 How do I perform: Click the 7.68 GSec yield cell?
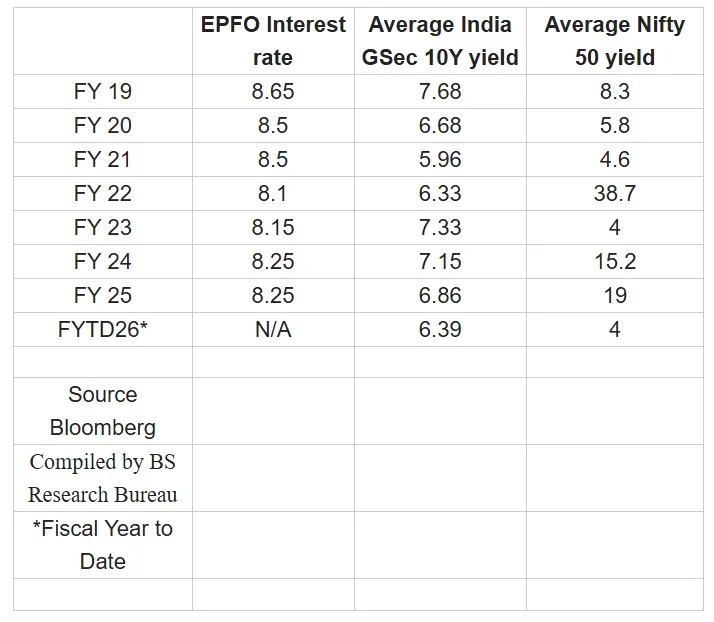tap(440, 92)
